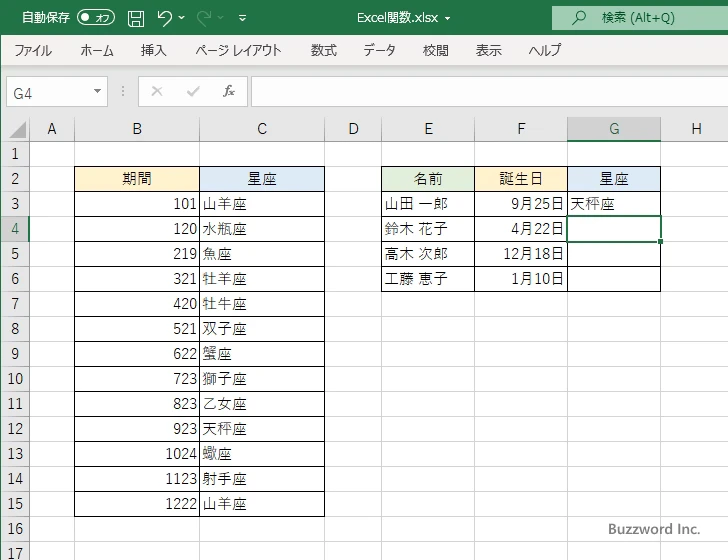This screenshot has height=560, width=728.
Task: Select column H header
Action: [x=695, y=129]
